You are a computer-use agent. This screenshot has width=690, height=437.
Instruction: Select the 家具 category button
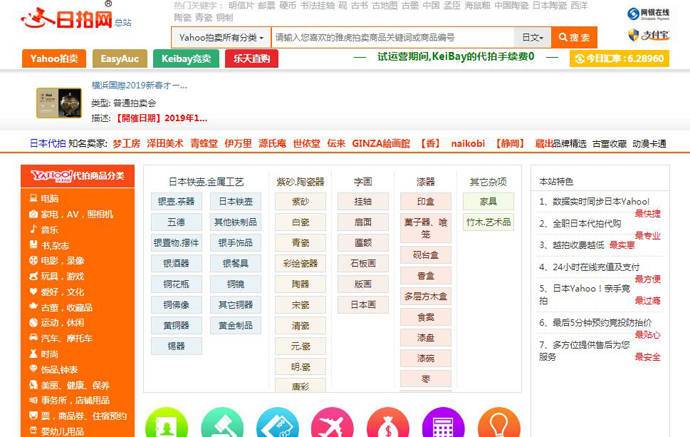488,202
